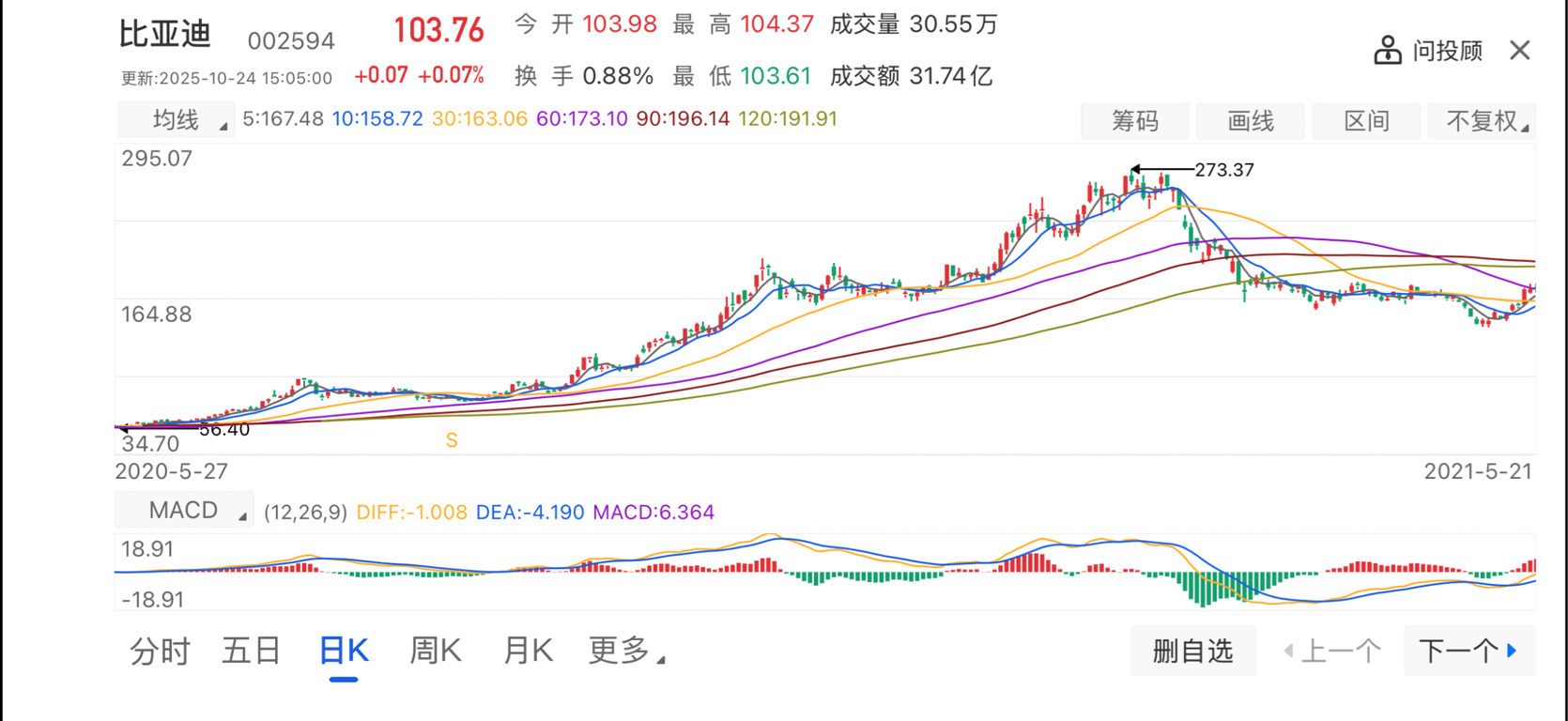The height and width of the screenshot is (721, 1568).
Task: Click the 今开 103.98 value
Action: (586, 24)
